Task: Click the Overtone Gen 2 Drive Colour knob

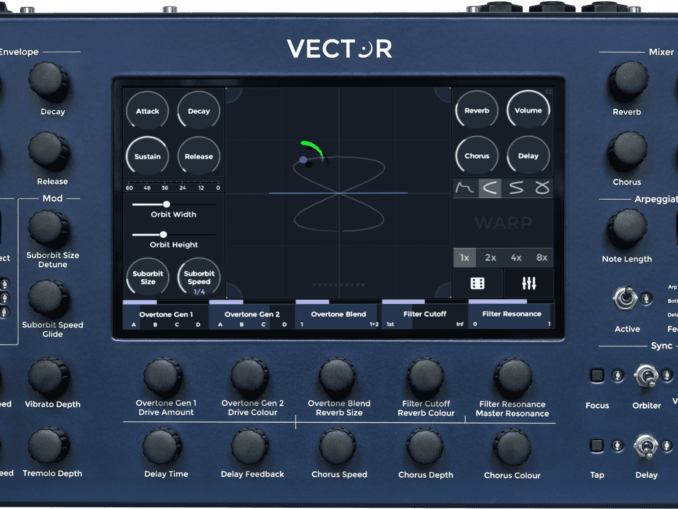Action: [250, 377]
